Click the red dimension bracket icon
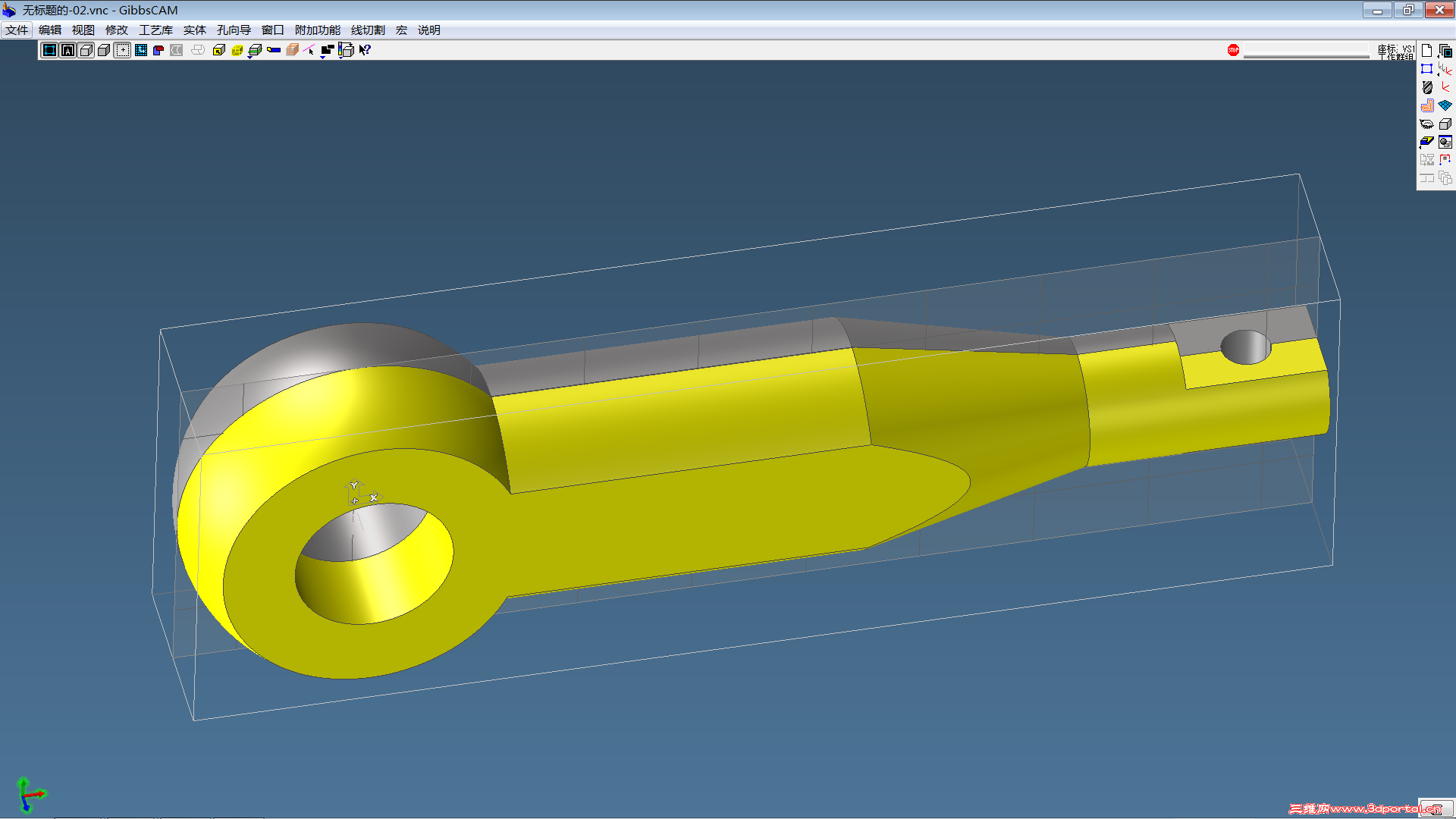The height and width of the screenshot is (819, 1456). pyautogui.click(x=1445, y=160)
